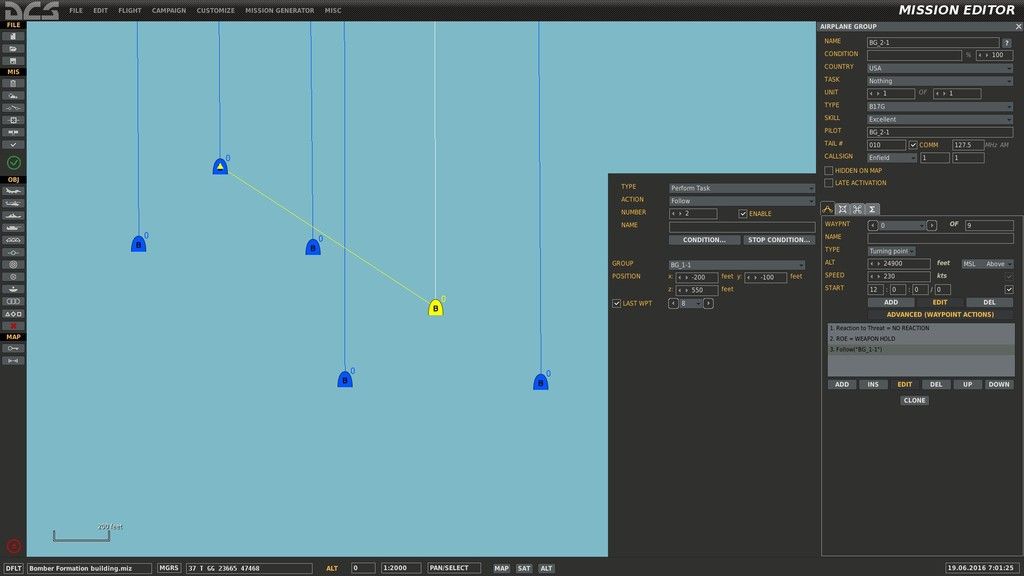Screen dimensions: 1024x576
Task: Click the red exit icon at bottom left
Action: point(14,546)
